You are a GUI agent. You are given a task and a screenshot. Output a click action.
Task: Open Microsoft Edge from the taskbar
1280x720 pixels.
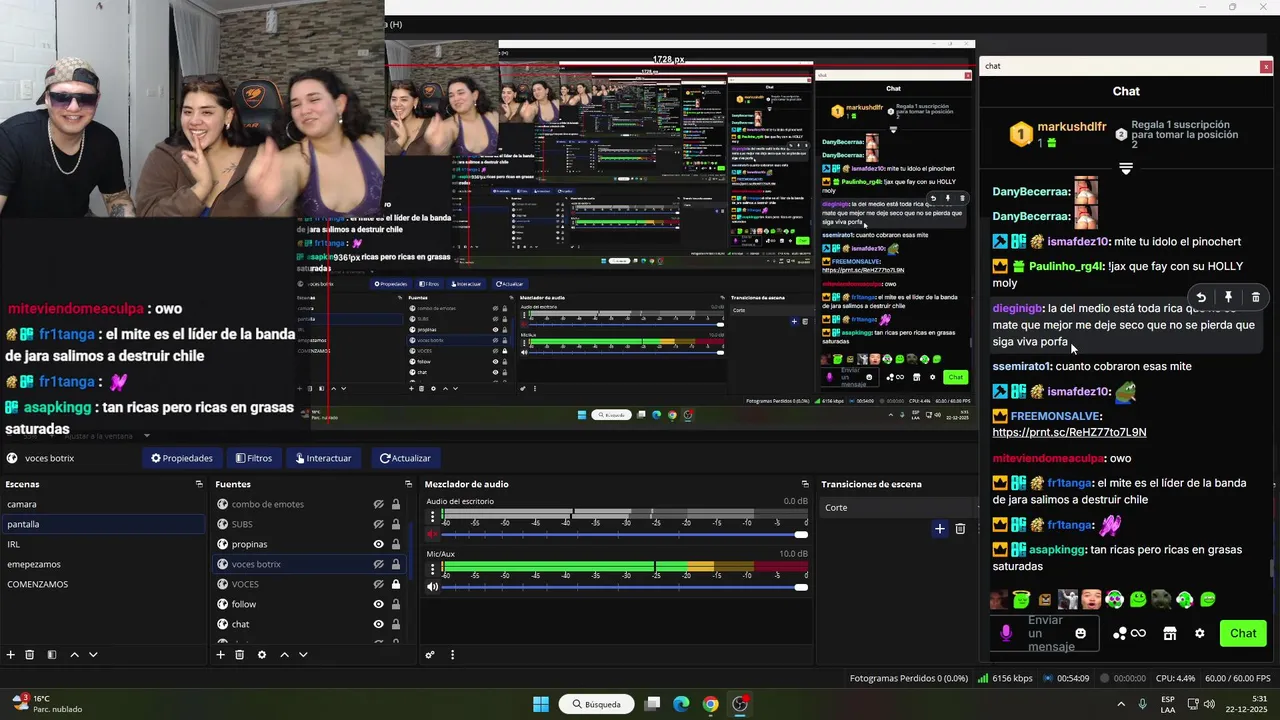[681, 704]
